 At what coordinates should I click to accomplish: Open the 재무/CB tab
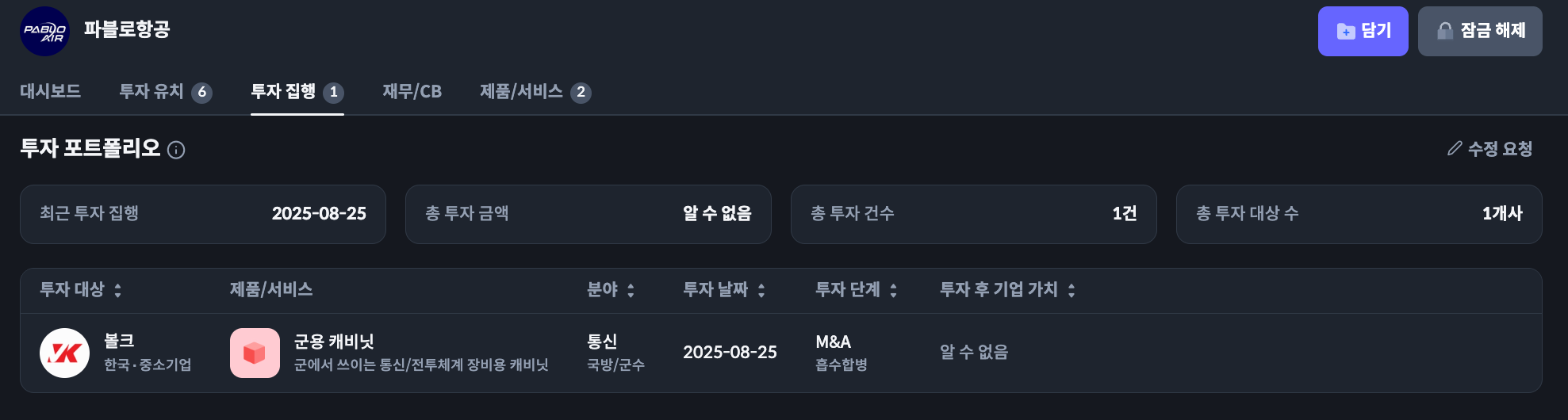[412, 92]
